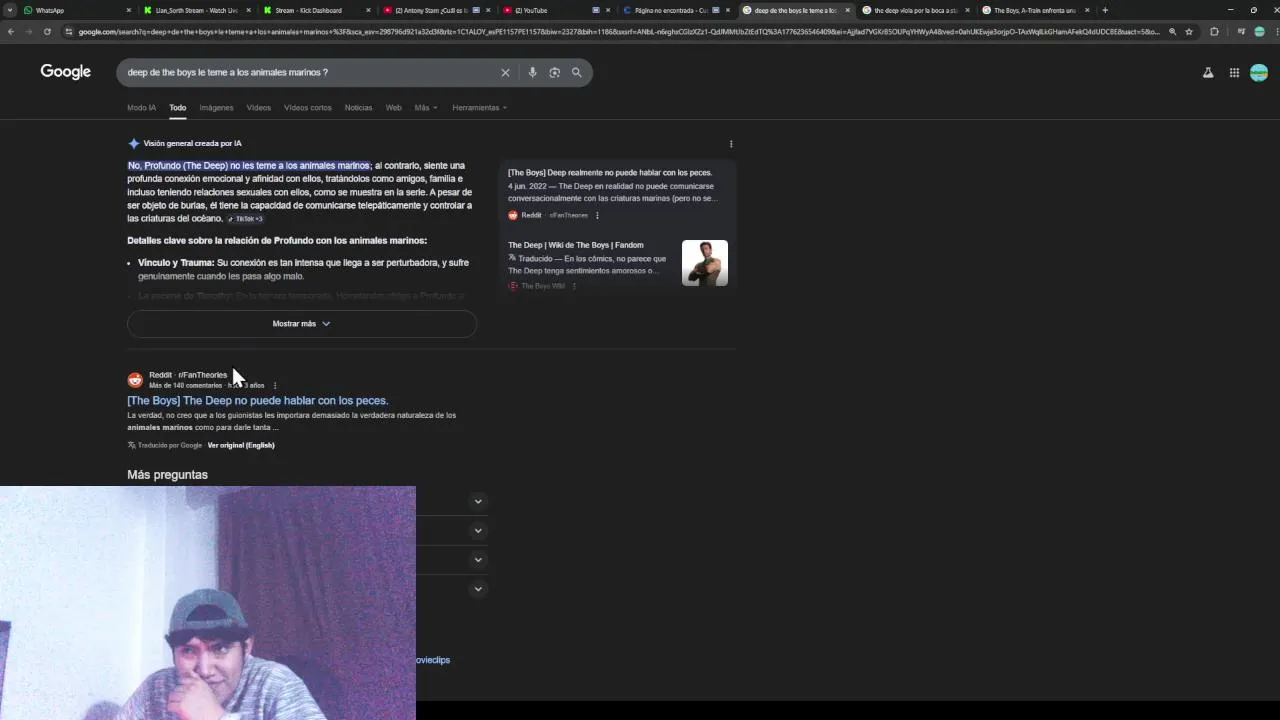
Task: Reload the page
Action: click(47, 31)
